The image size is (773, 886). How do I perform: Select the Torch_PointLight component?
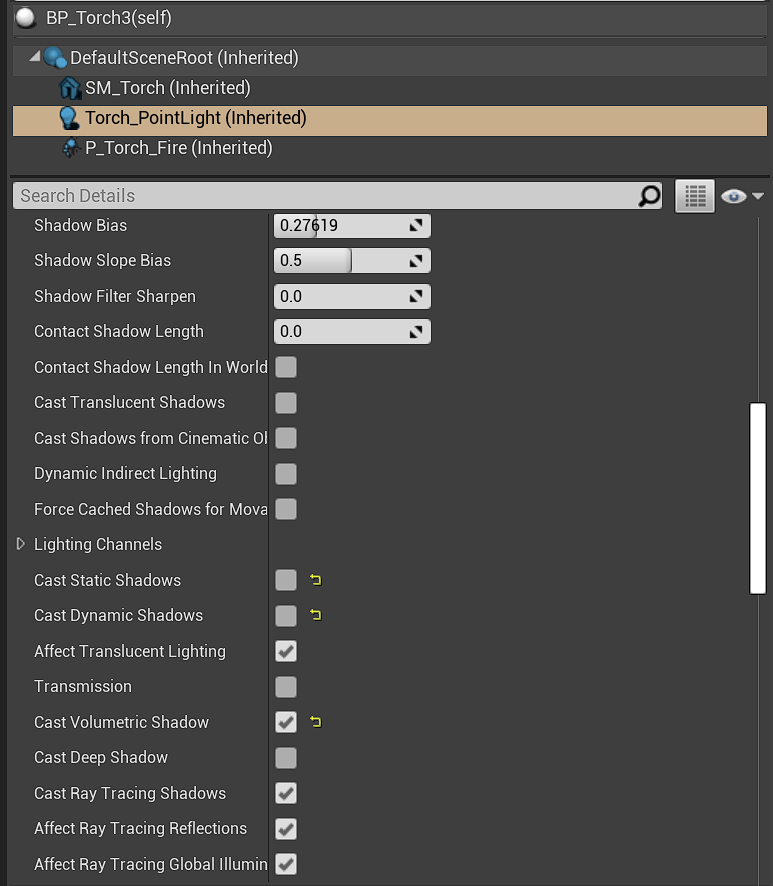195,118
